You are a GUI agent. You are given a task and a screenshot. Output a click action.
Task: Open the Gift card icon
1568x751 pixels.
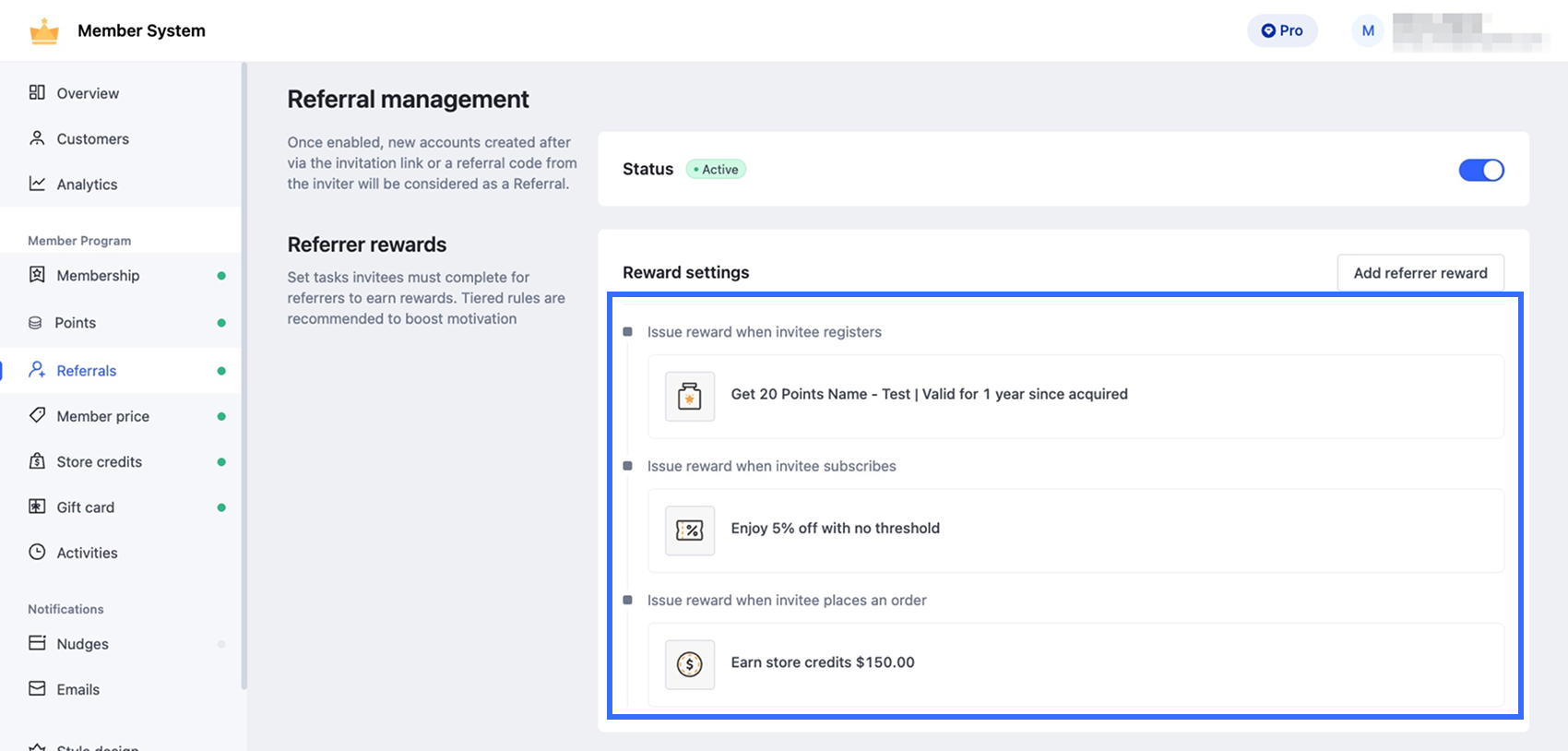click(x=37, y=507)
